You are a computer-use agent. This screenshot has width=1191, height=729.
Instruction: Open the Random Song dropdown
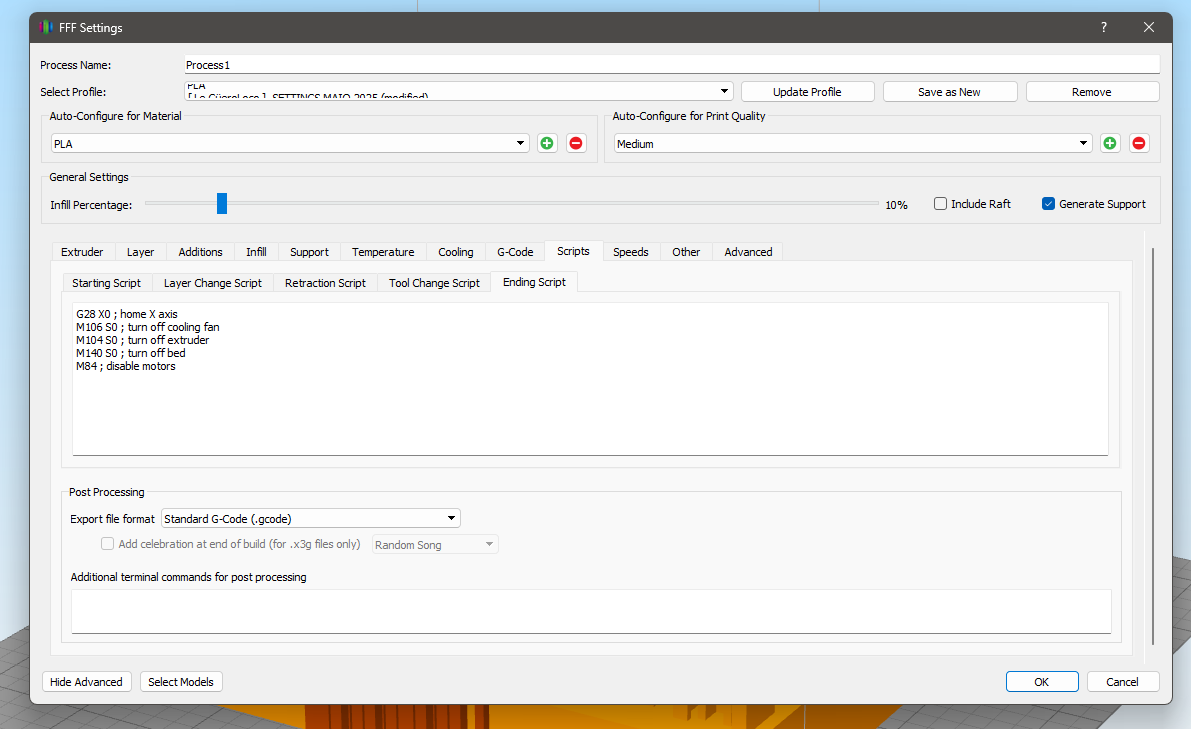(x=435, y=544)
